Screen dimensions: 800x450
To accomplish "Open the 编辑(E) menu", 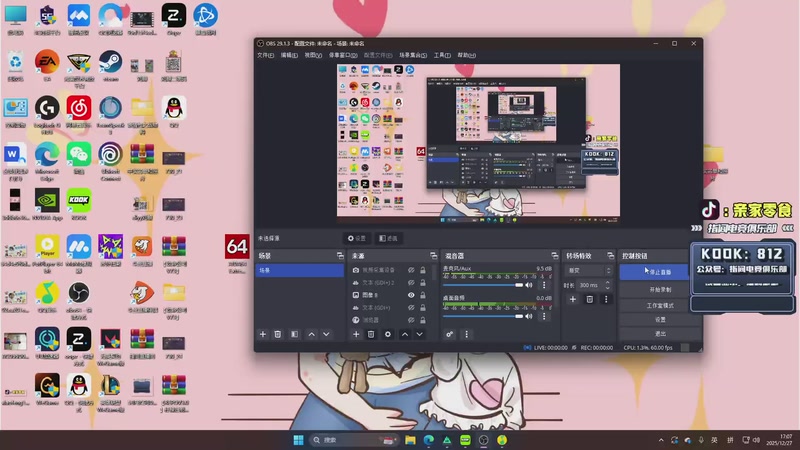I will (289, 55).
